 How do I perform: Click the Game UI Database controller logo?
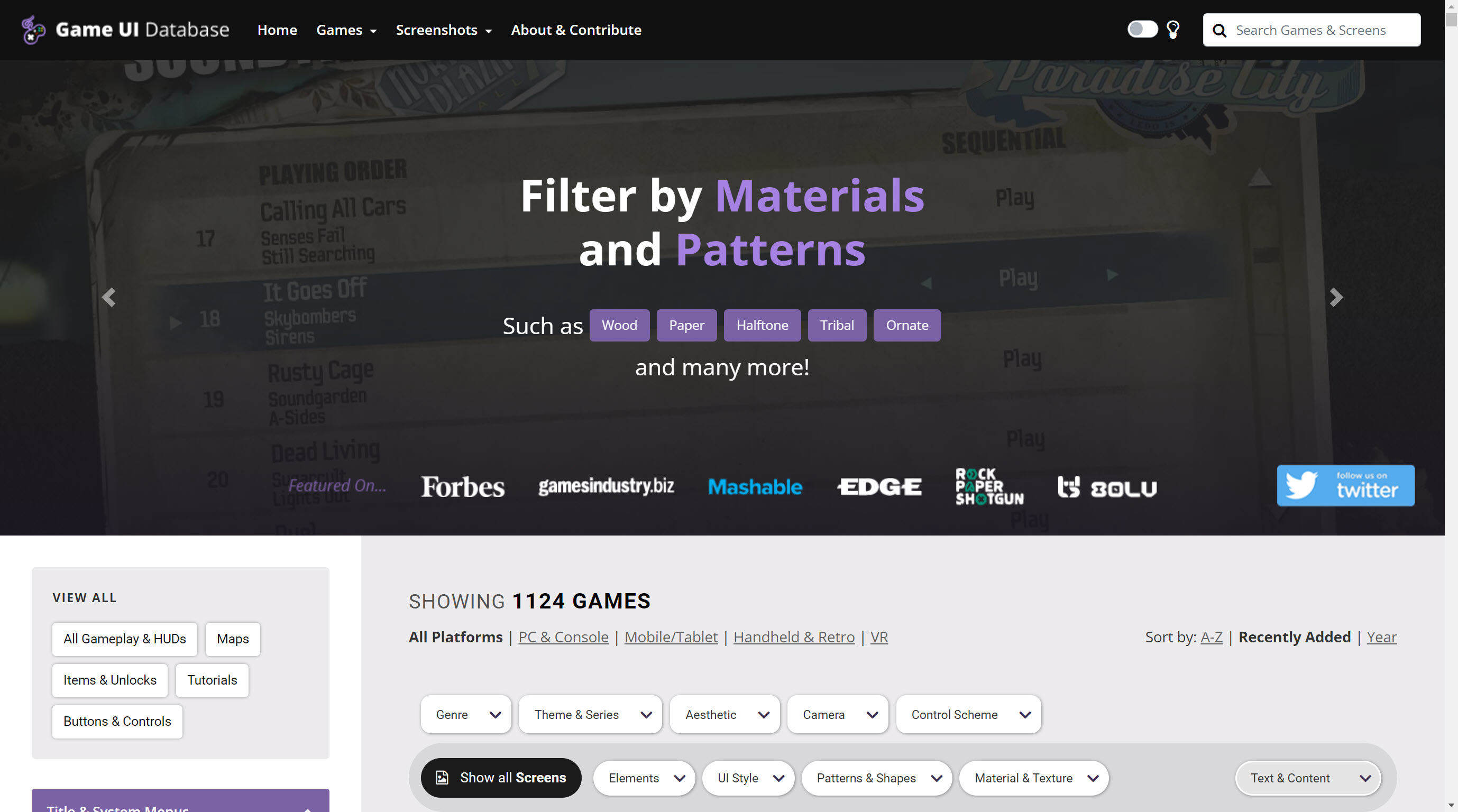point(33,30)
